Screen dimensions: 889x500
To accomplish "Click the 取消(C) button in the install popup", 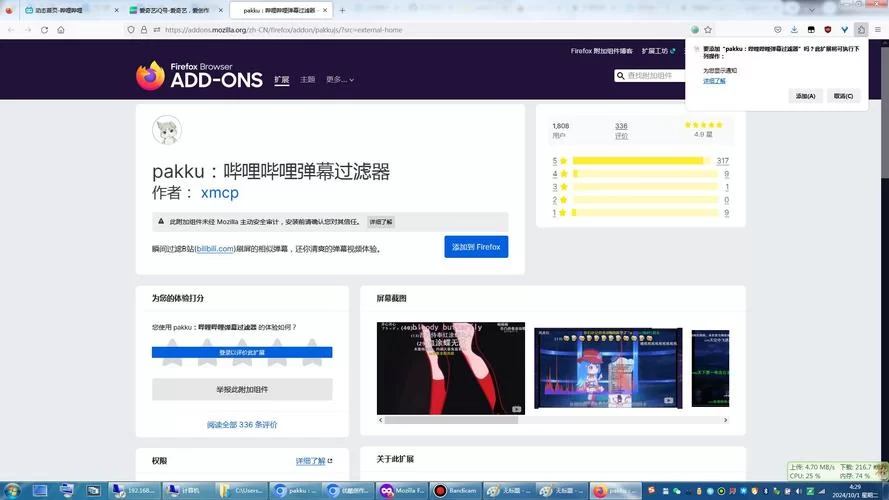I will point(843,96).
